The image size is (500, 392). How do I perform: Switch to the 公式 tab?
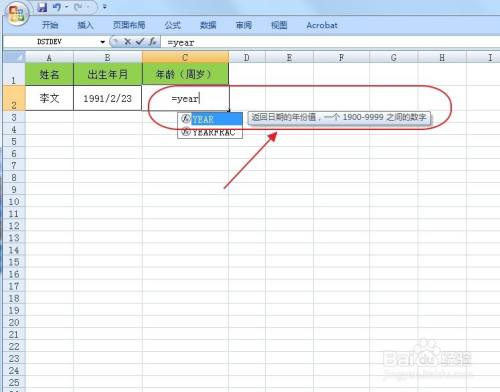(x=173, y=25)
